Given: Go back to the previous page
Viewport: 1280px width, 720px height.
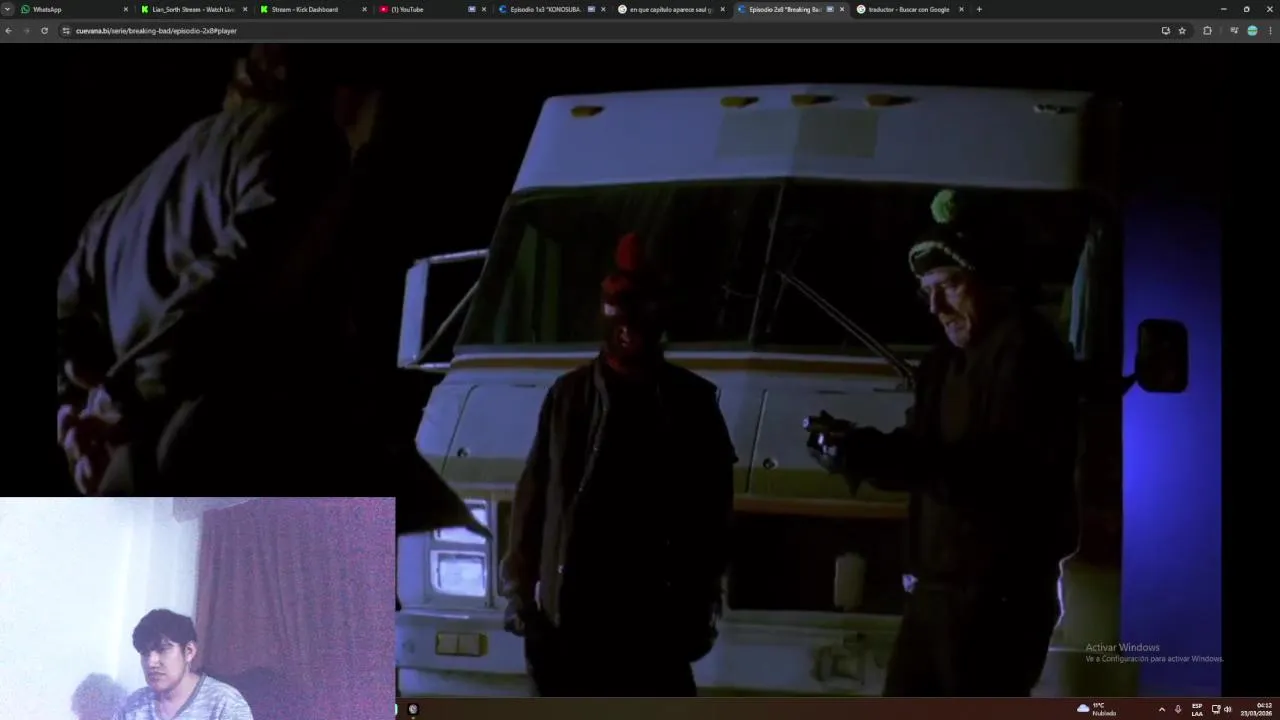Looking at the screenshot, I should [x=8, y=31].
